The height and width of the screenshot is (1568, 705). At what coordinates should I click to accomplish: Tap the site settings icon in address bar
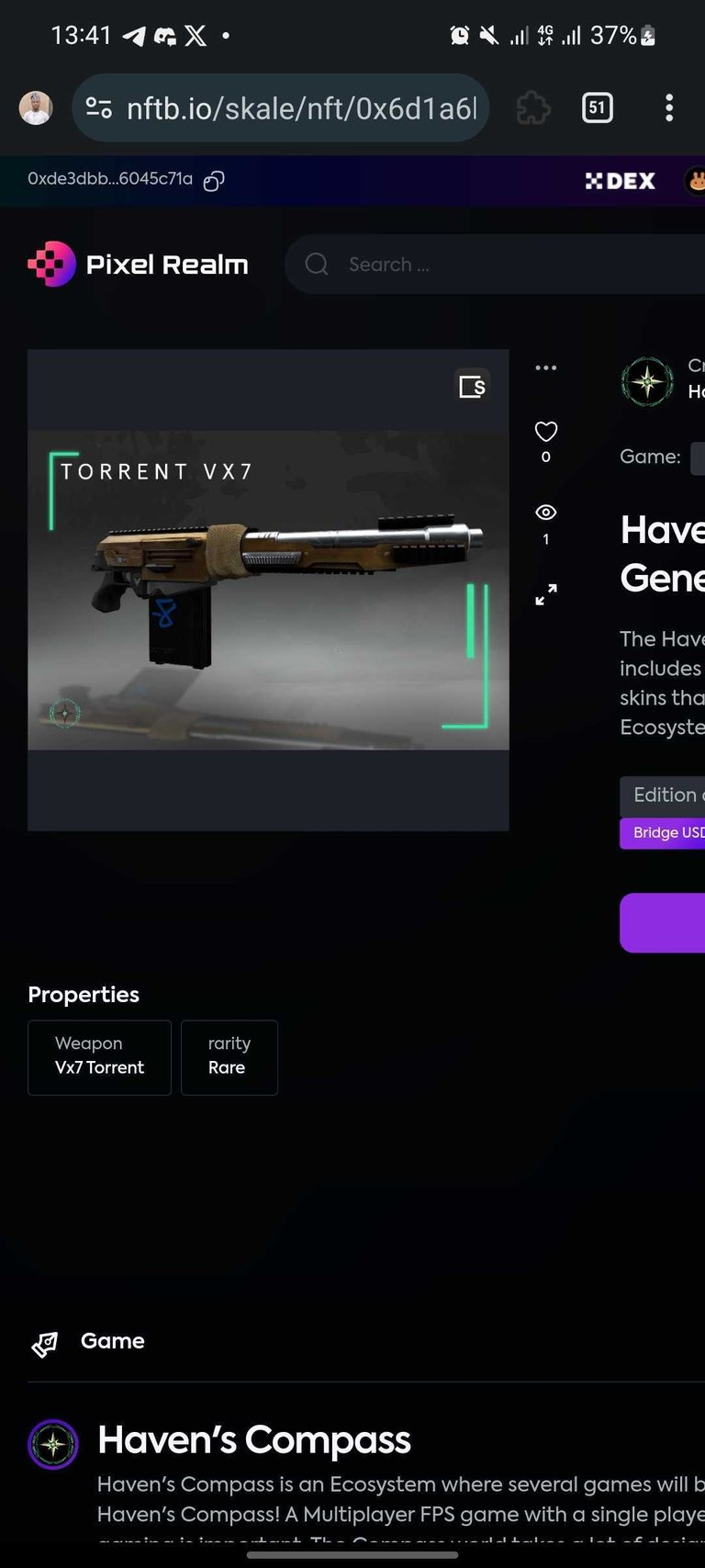(x=98, y=108)
